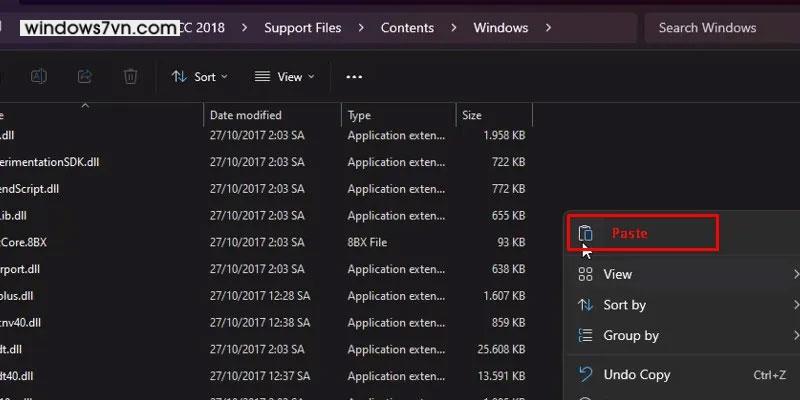
Task: Click the Share icon in the toolbar
Action: point(85,76)
